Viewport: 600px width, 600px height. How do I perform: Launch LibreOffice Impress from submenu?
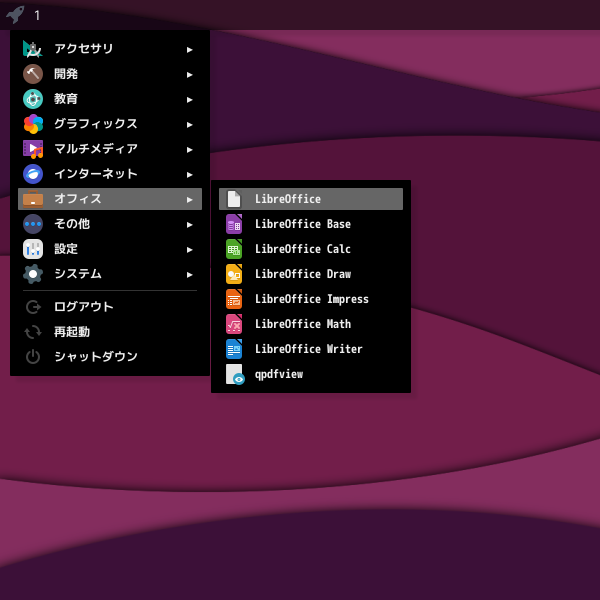point(311,299)
